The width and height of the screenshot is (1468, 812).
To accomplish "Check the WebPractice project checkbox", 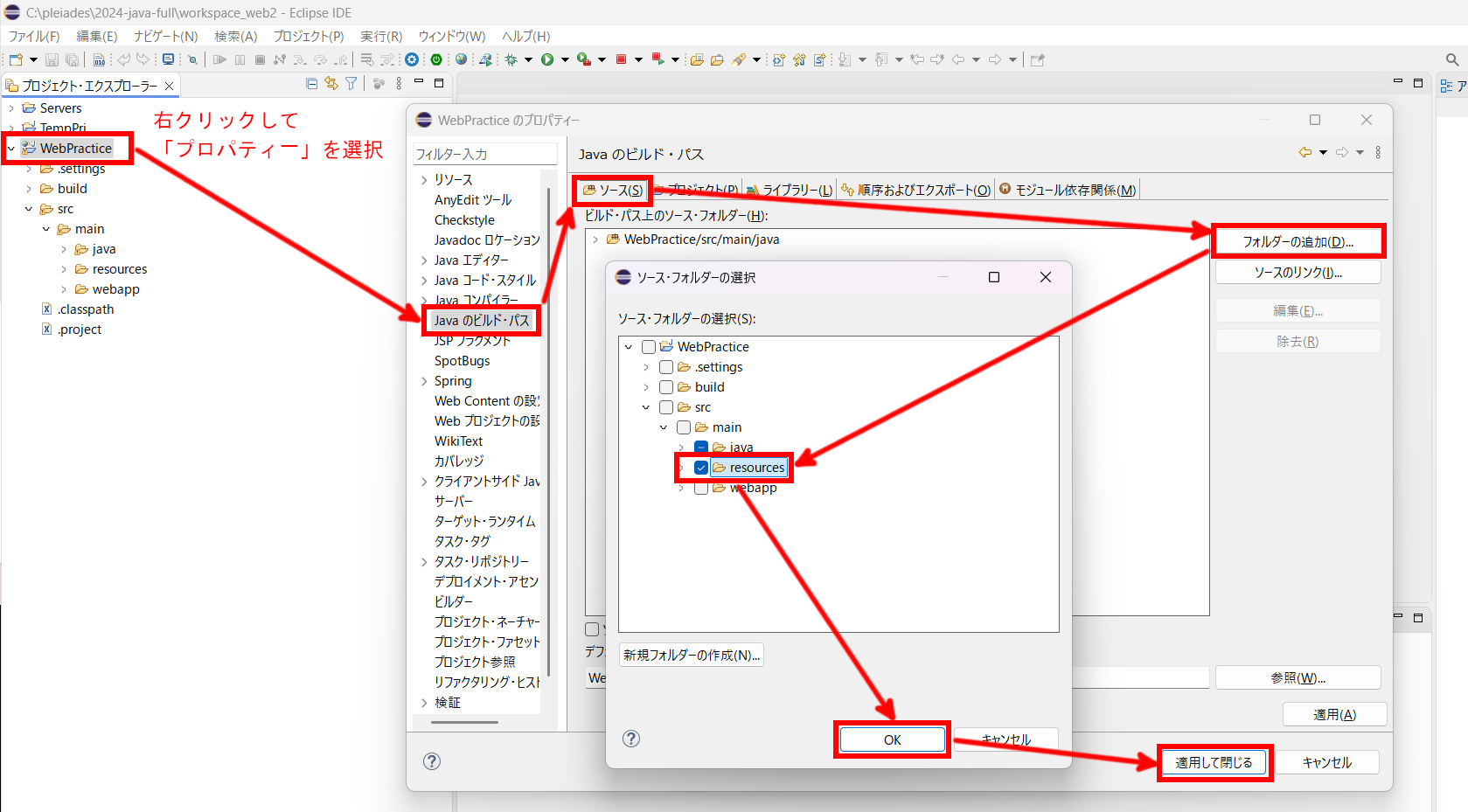I will (x=648, y=346).
